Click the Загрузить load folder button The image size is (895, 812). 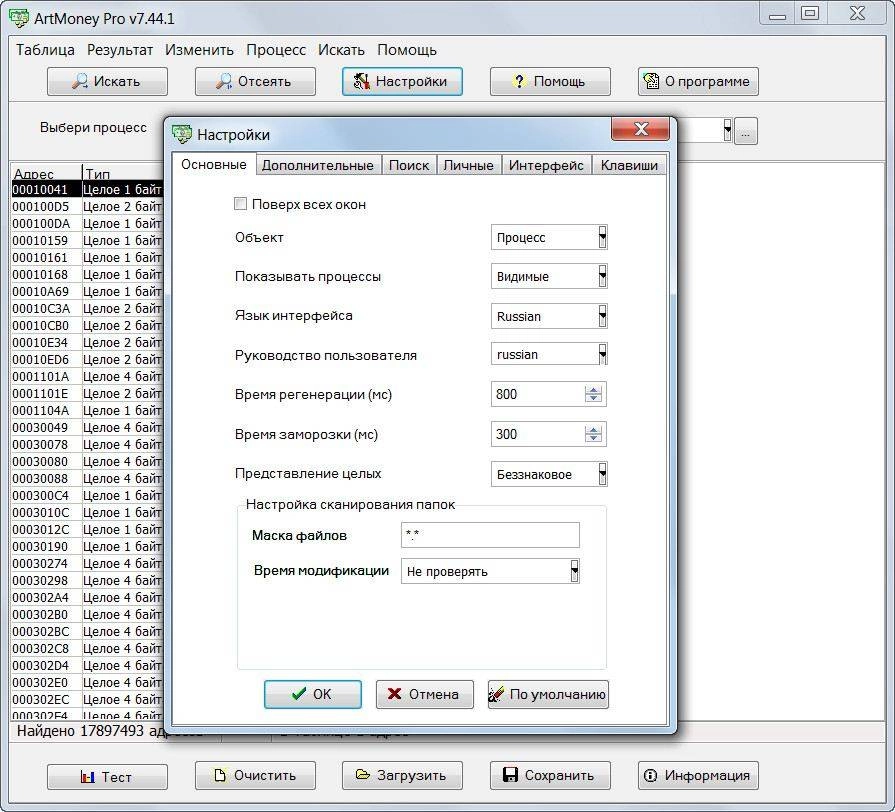coord(402,775)
